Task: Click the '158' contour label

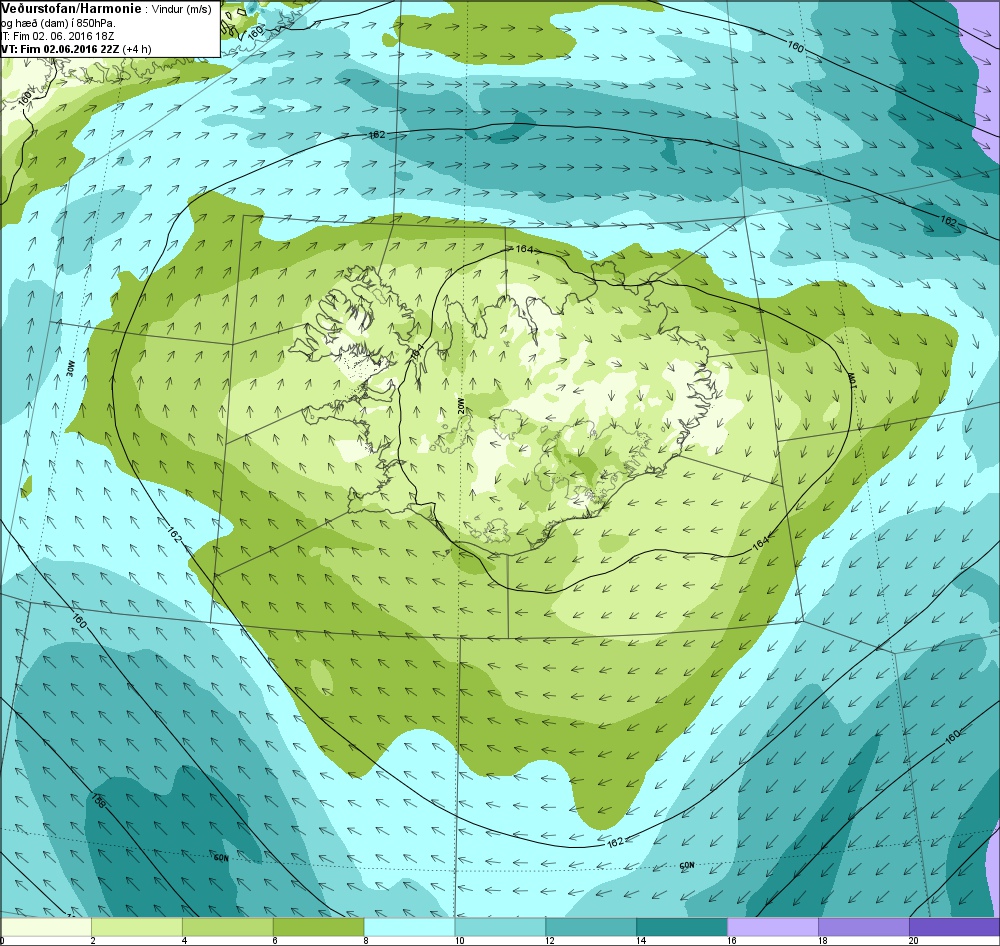Action: pyautogui.click(x=98, y=801)
